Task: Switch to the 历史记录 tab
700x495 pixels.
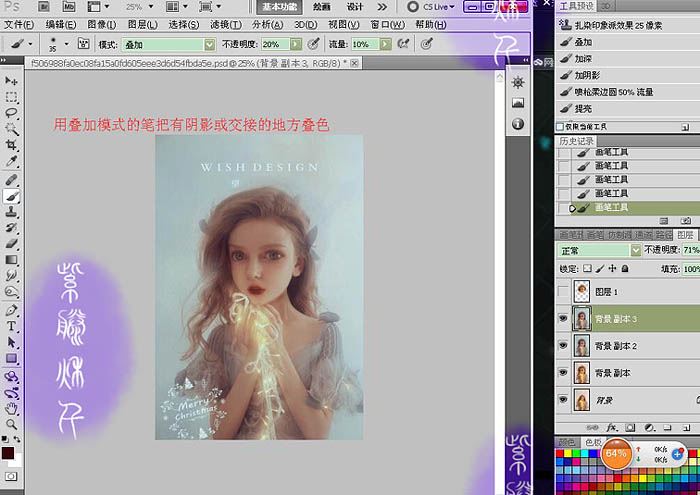Action: click(x=576, y=141)
